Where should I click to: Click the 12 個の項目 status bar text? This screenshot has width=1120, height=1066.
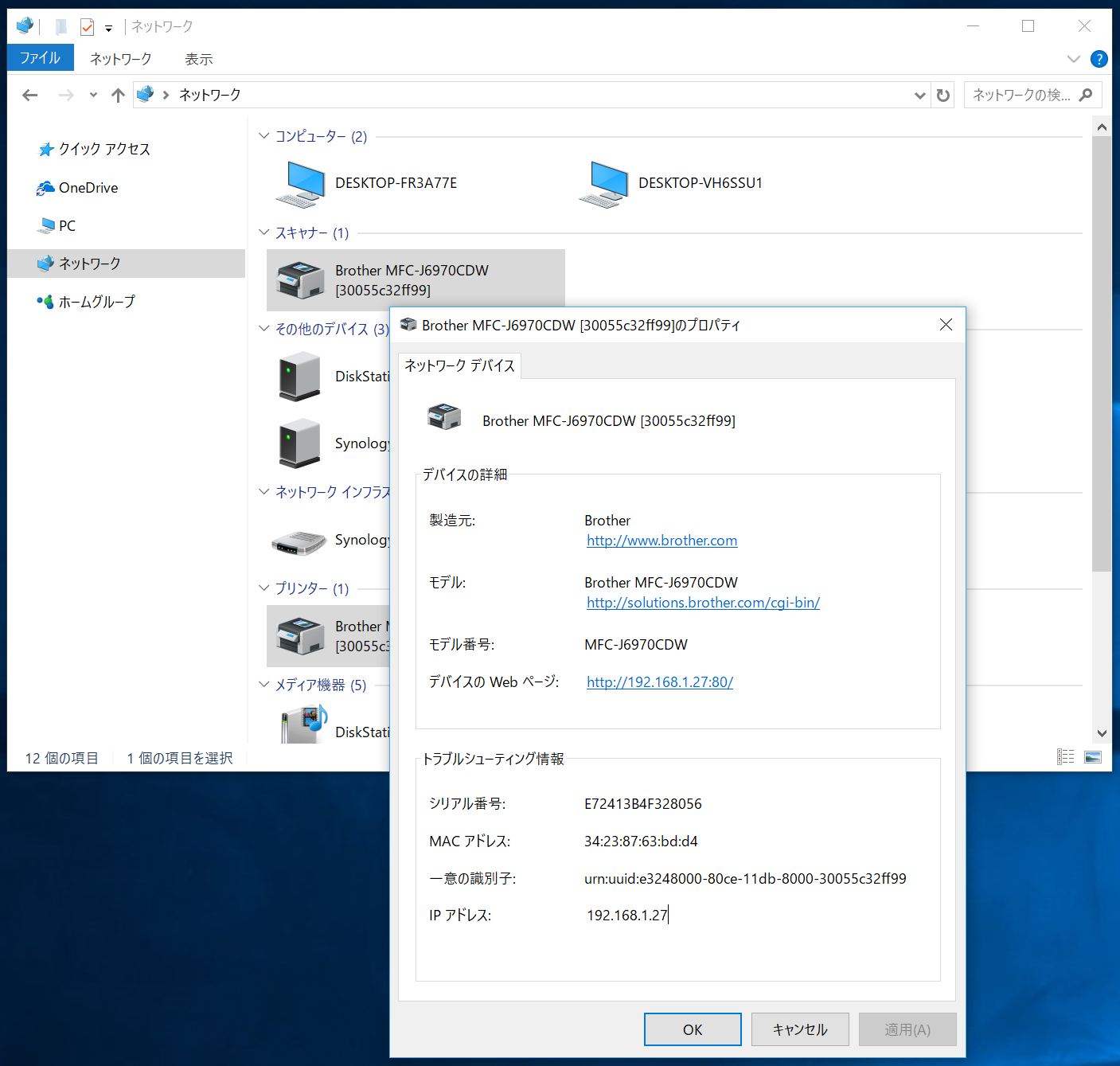pos(61,758)
